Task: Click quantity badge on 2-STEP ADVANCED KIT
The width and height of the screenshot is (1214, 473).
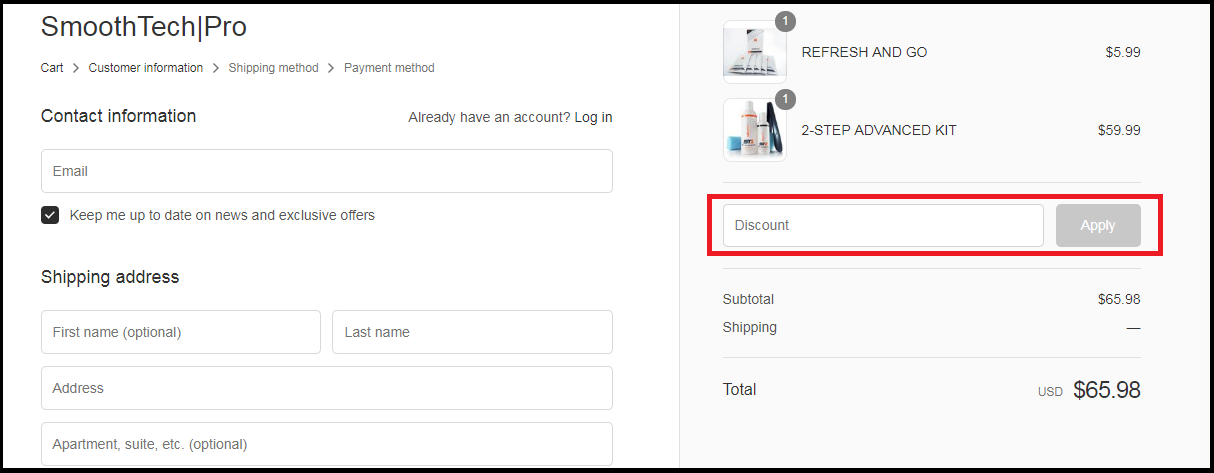Action: [785, 99]
